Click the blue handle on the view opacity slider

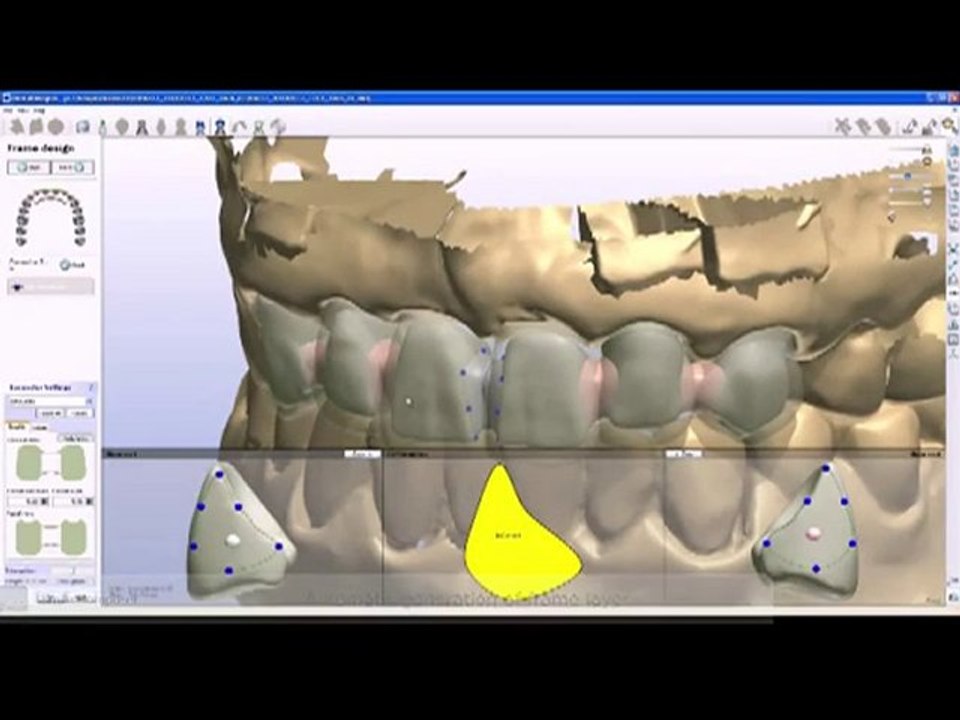pyautogui.click(x=908, y=176)
